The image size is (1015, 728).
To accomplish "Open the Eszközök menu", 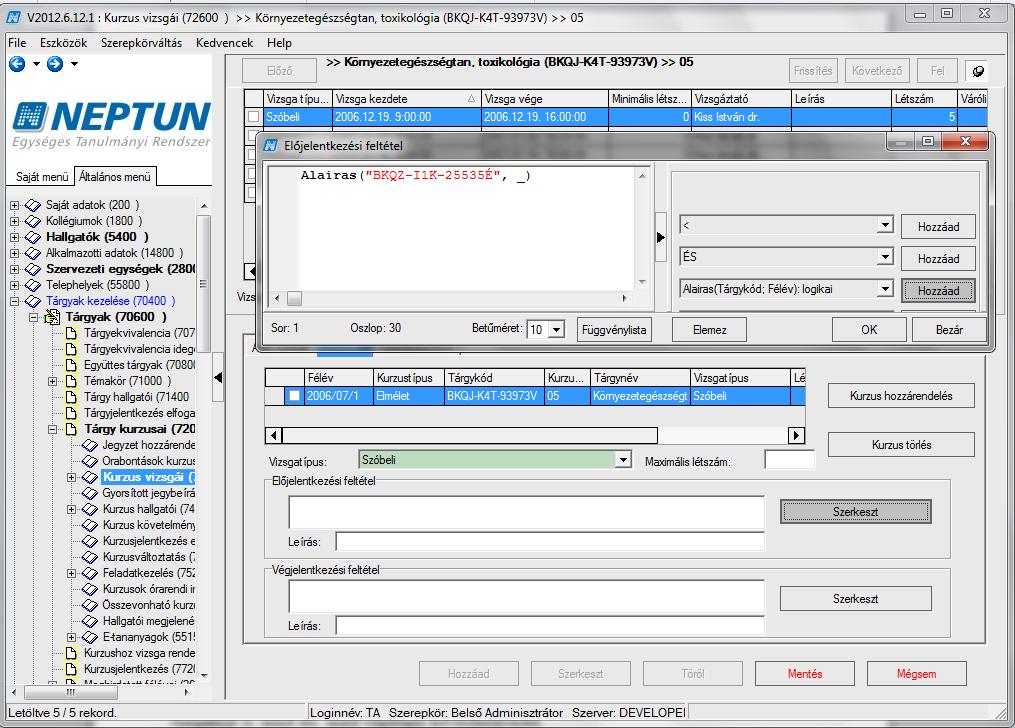I will point(63,43).
